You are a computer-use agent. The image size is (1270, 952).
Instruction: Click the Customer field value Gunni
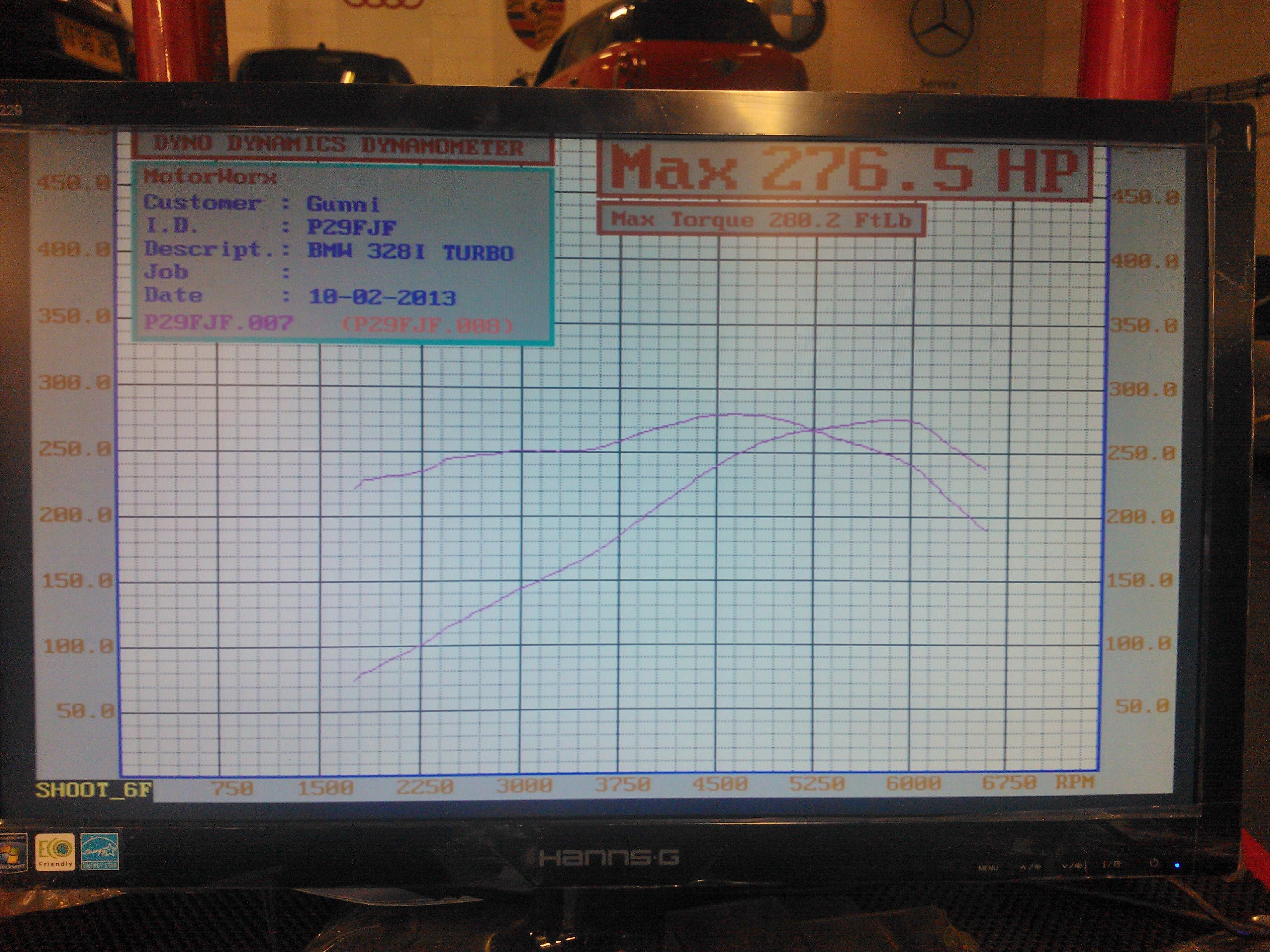pyautogui.click(x=343, y=204)
